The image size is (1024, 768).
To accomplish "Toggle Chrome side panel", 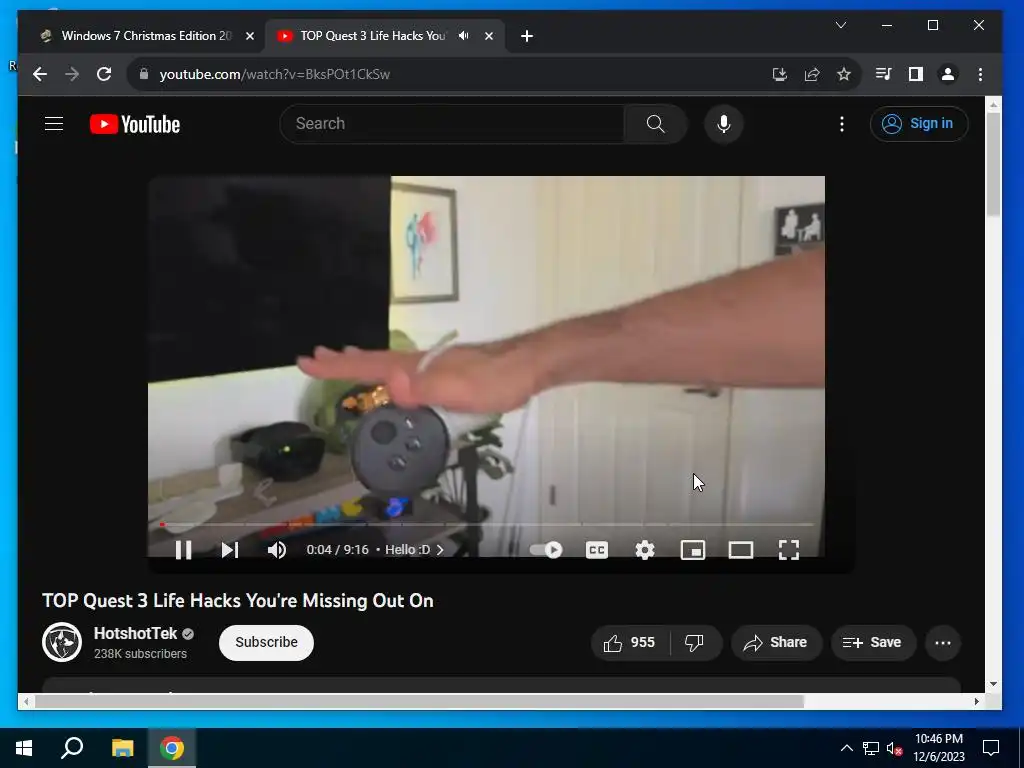I will click(916, 74).
